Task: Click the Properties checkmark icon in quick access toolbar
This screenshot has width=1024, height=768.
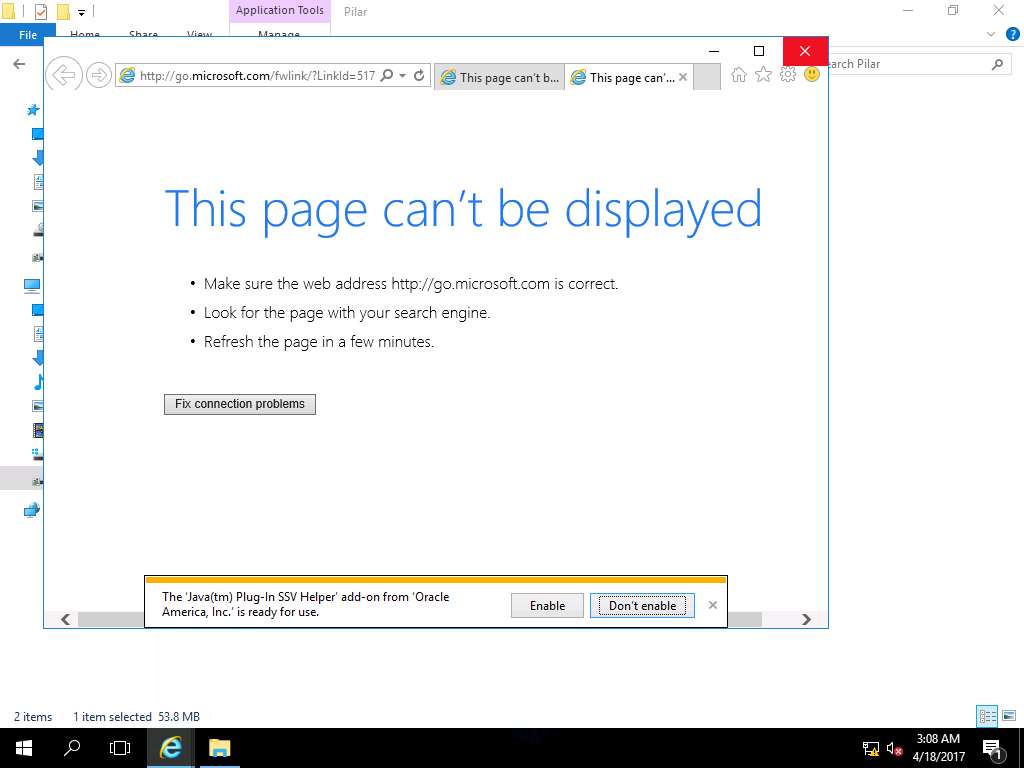Action: tap(40, 12)
